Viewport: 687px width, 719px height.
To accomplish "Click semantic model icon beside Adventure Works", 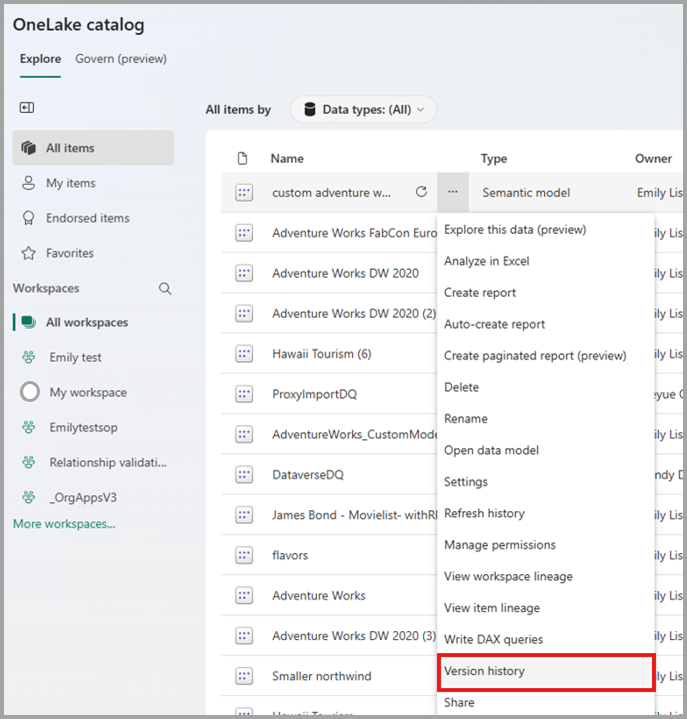I will (244, 596).
